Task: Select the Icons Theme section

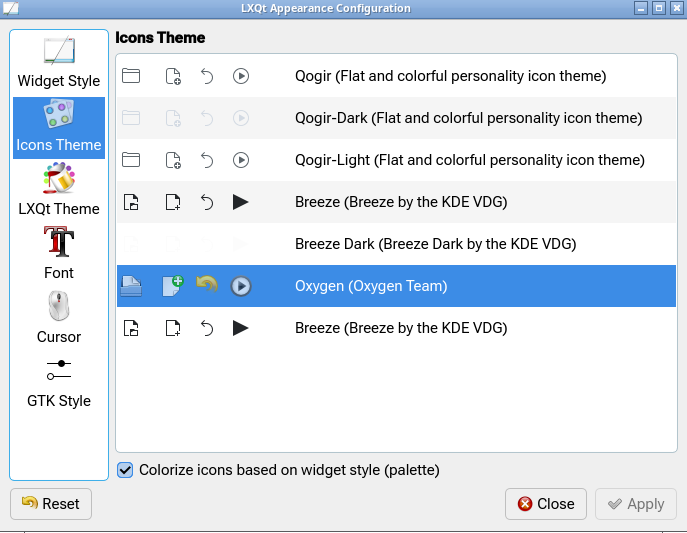Action: [59, 127]
